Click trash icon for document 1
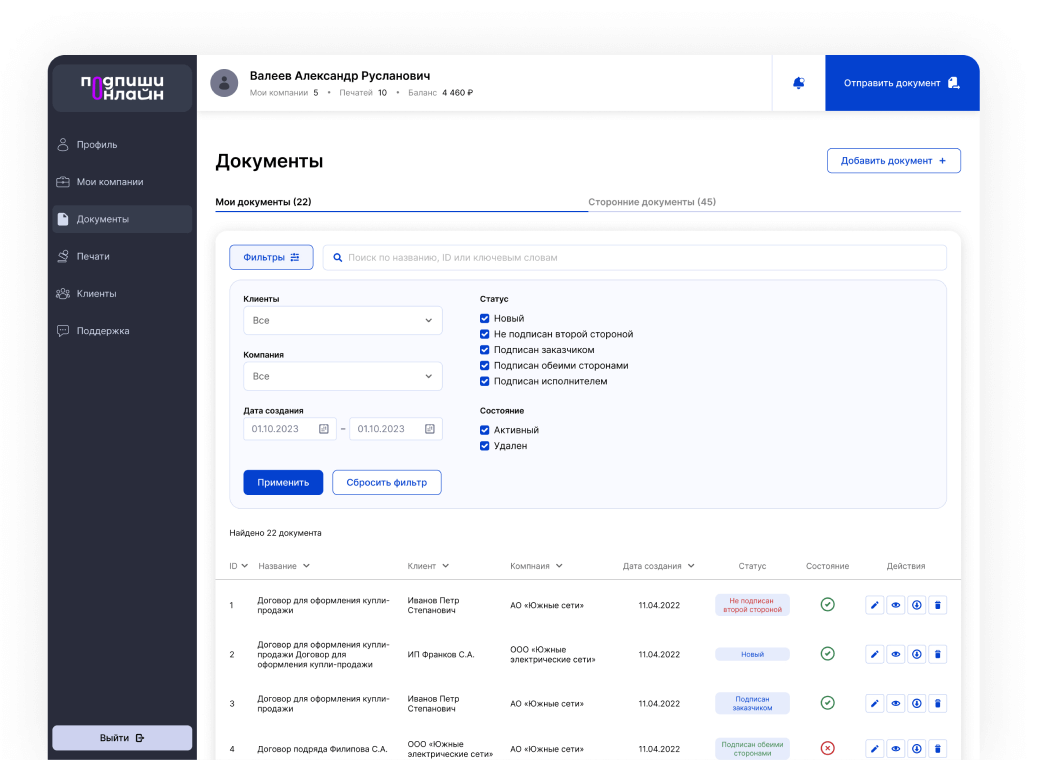Image resolution: width=1038 pixels, height=760 pixels. coord(937,605)
